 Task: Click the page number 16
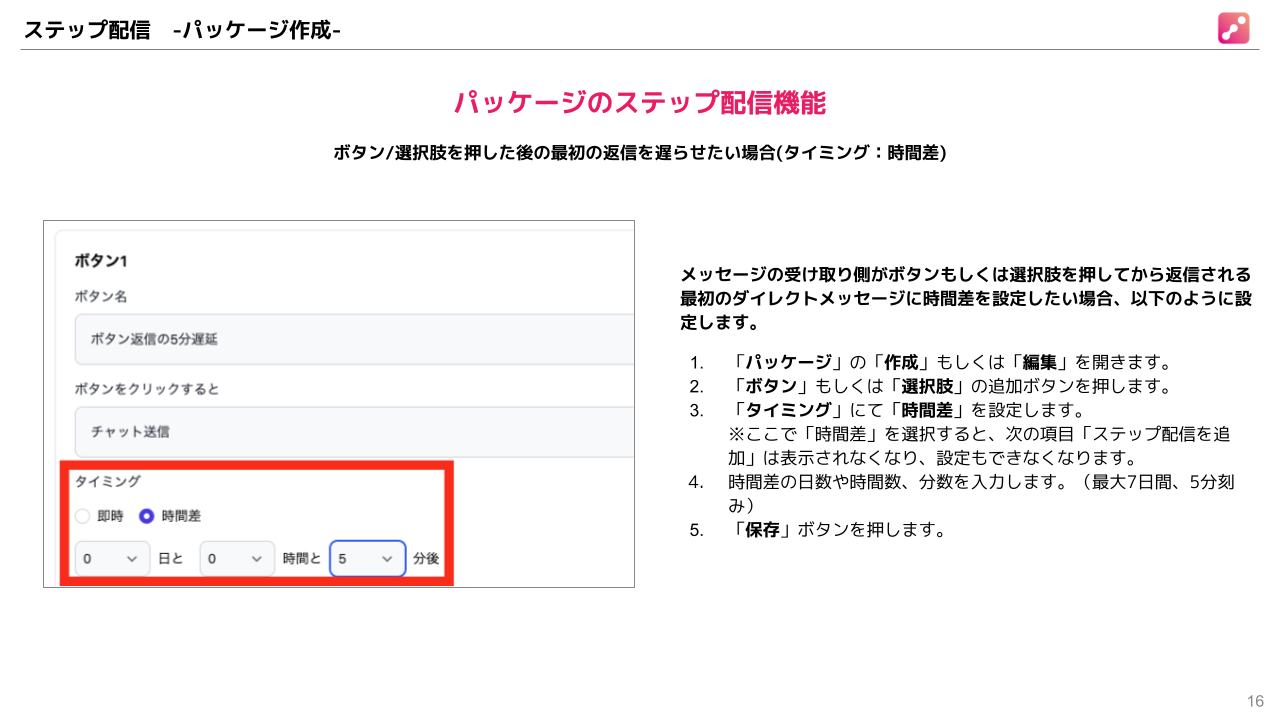click(x=1255, y=700)
